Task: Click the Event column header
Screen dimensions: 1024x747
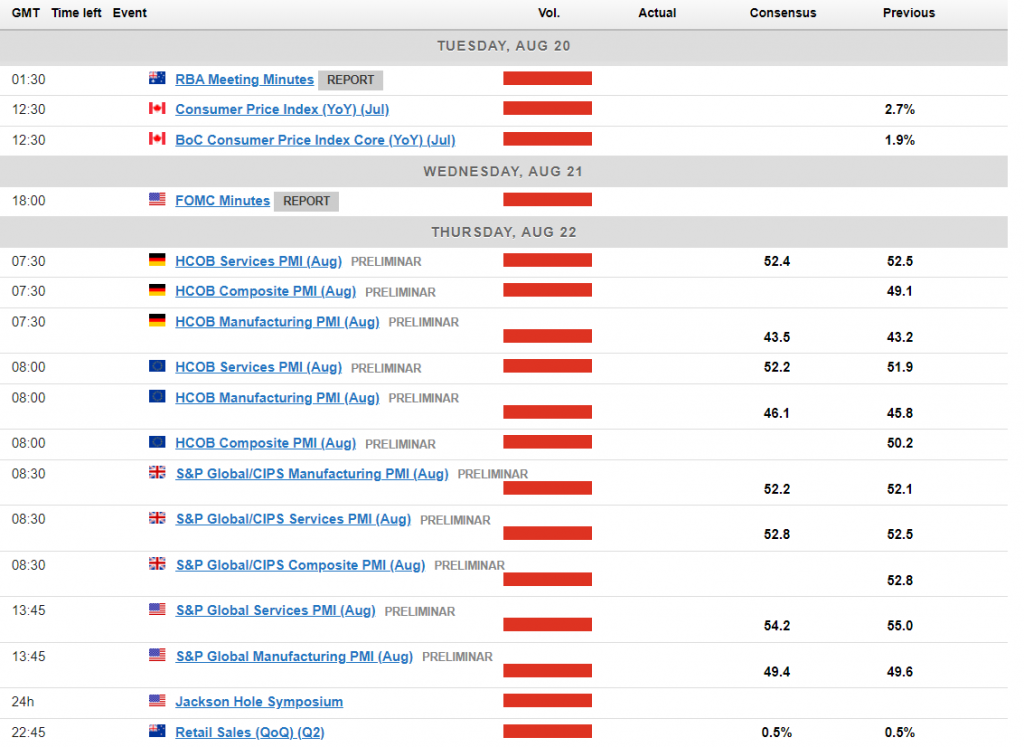Action: click(x=130, y=13)
